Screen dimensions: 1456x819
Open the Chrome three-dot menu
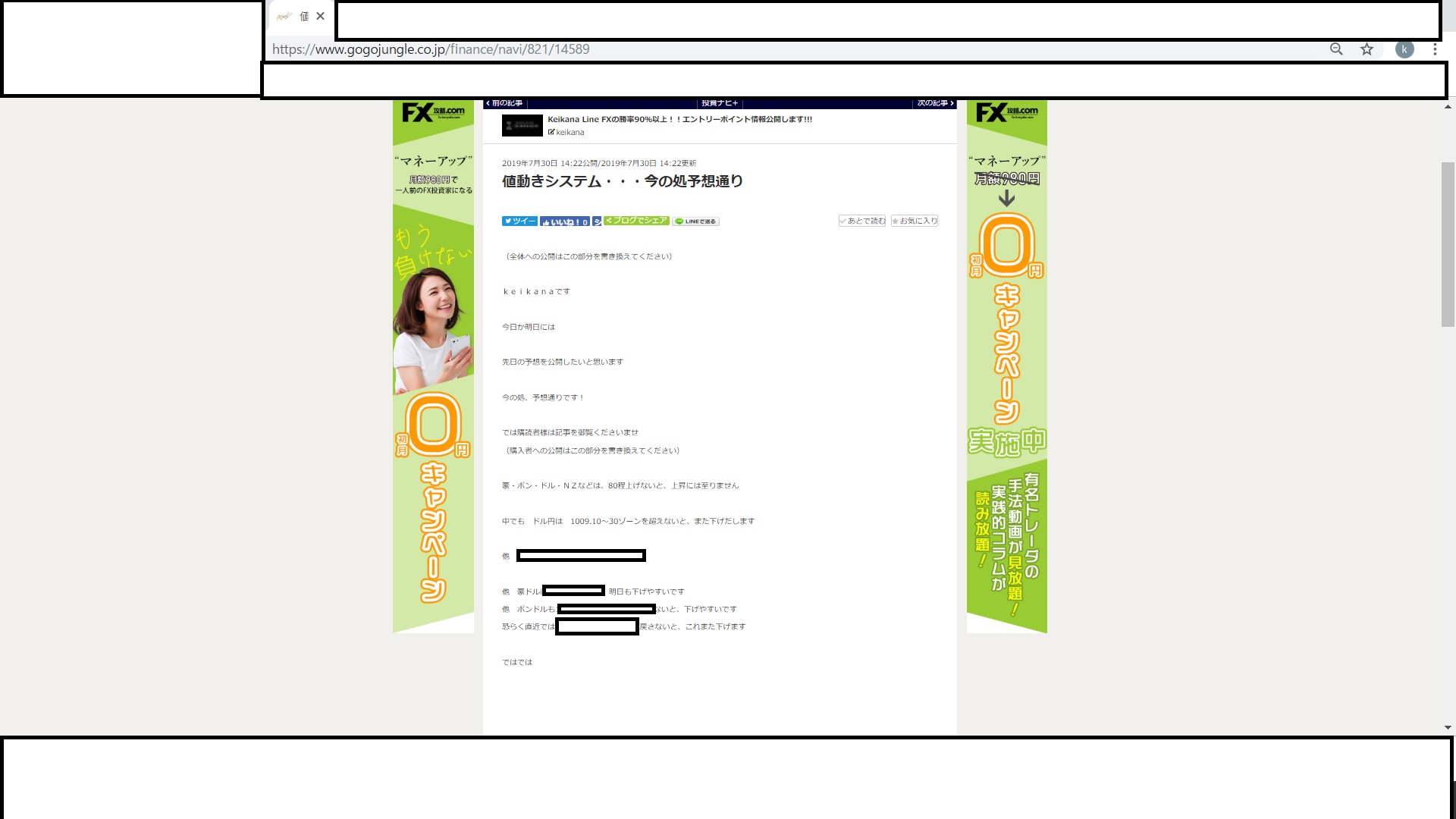coord(1435,49)
